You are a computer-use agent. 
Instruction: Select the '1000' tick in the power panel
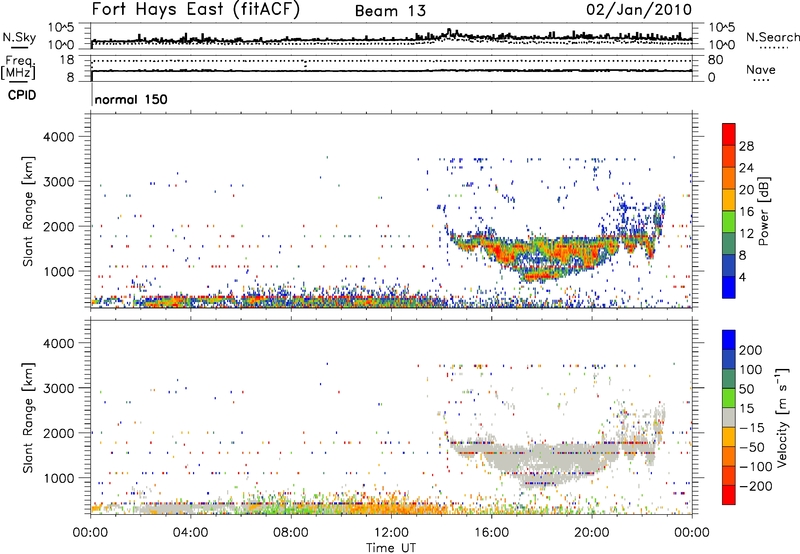(x=58, y=271)
